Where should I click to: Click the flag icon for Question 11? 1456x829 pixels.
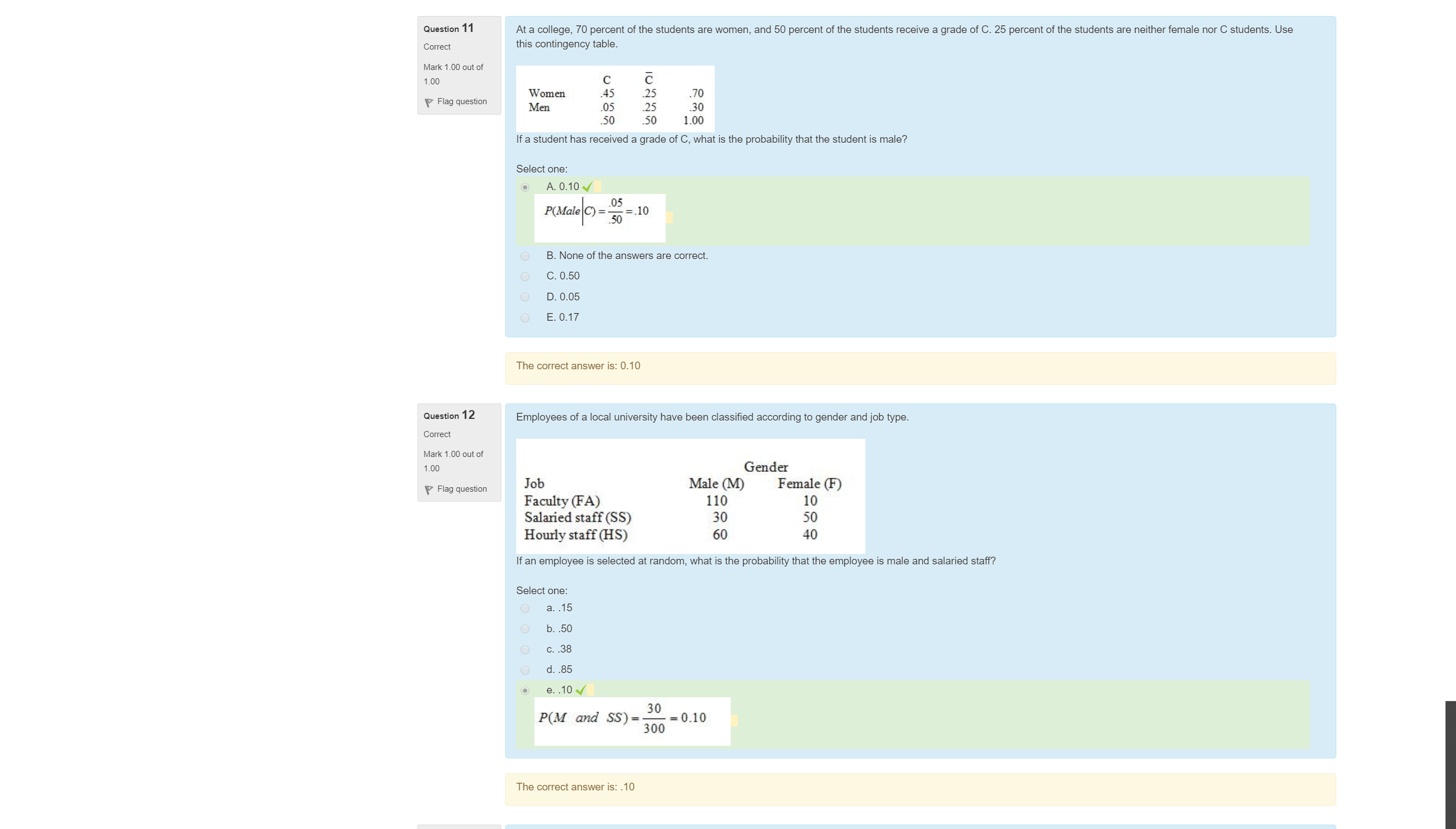coord(429,103)
